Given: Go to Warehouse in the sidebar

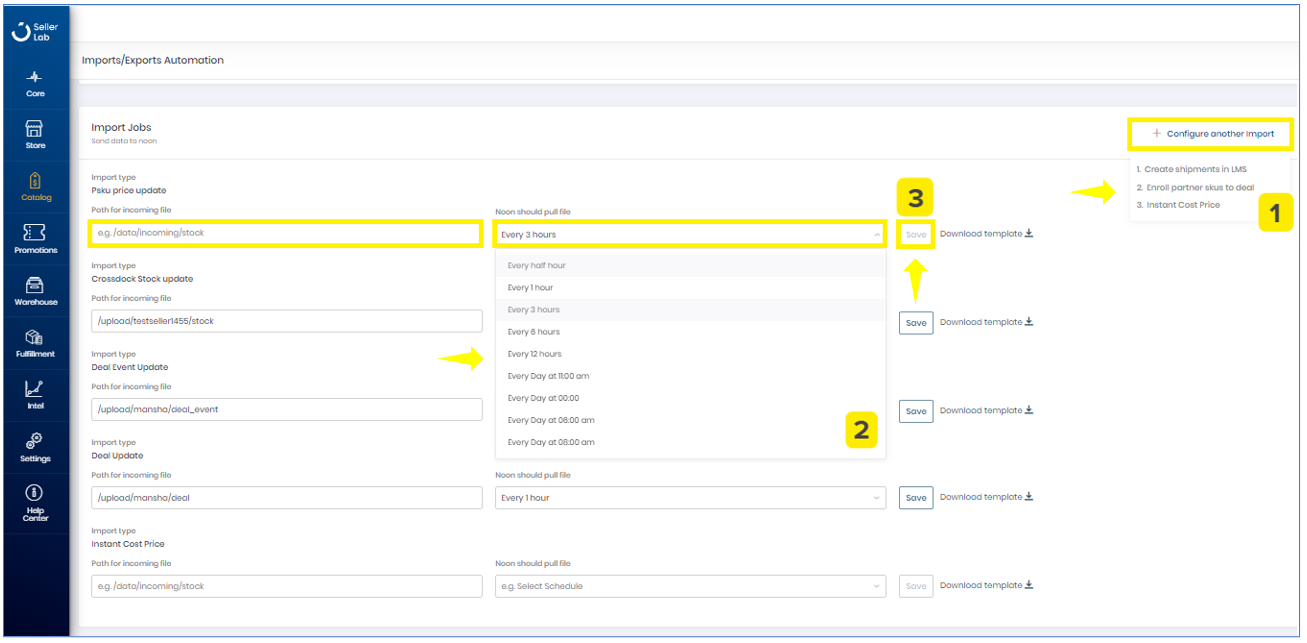Looking at the screenshot, I should click(x=35, y=290).
